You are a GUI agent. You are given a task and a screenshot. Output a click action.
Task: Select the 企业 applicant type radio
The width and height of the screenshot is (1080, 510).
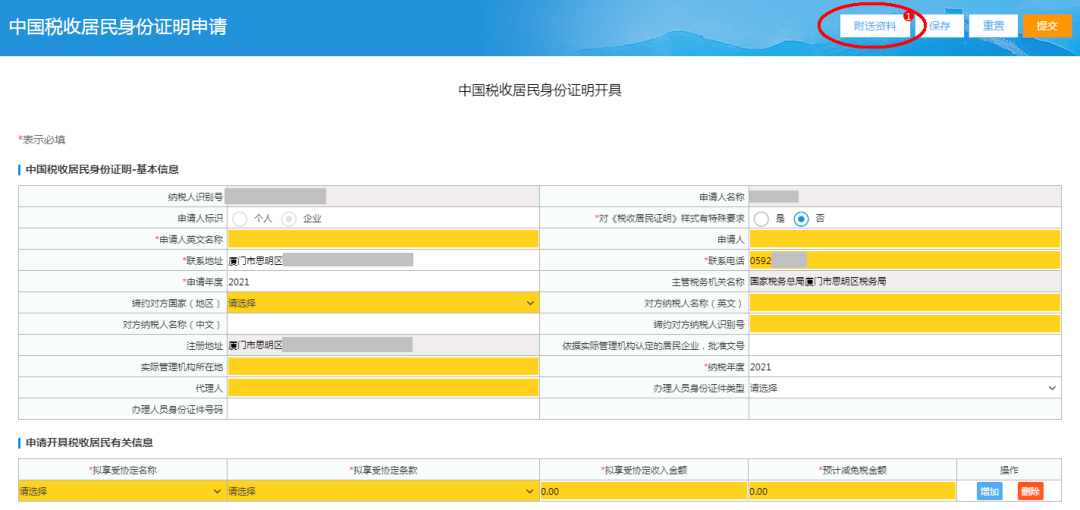coord(289,218)
